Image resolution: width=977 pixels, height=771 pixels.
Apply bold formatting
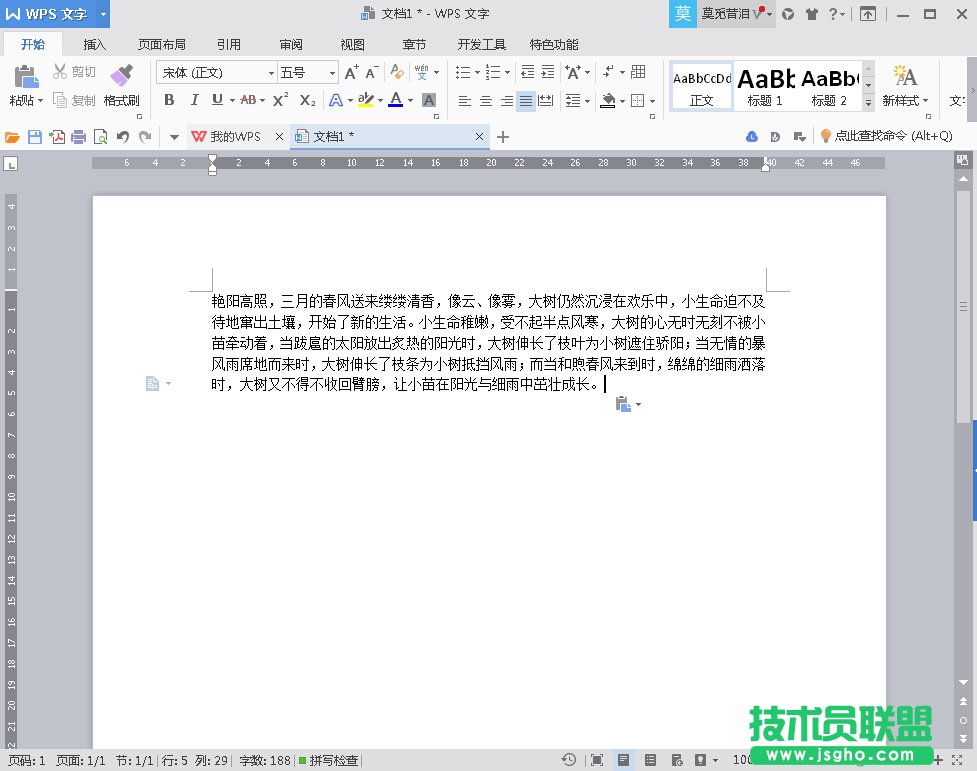click(x=169, y=100)
